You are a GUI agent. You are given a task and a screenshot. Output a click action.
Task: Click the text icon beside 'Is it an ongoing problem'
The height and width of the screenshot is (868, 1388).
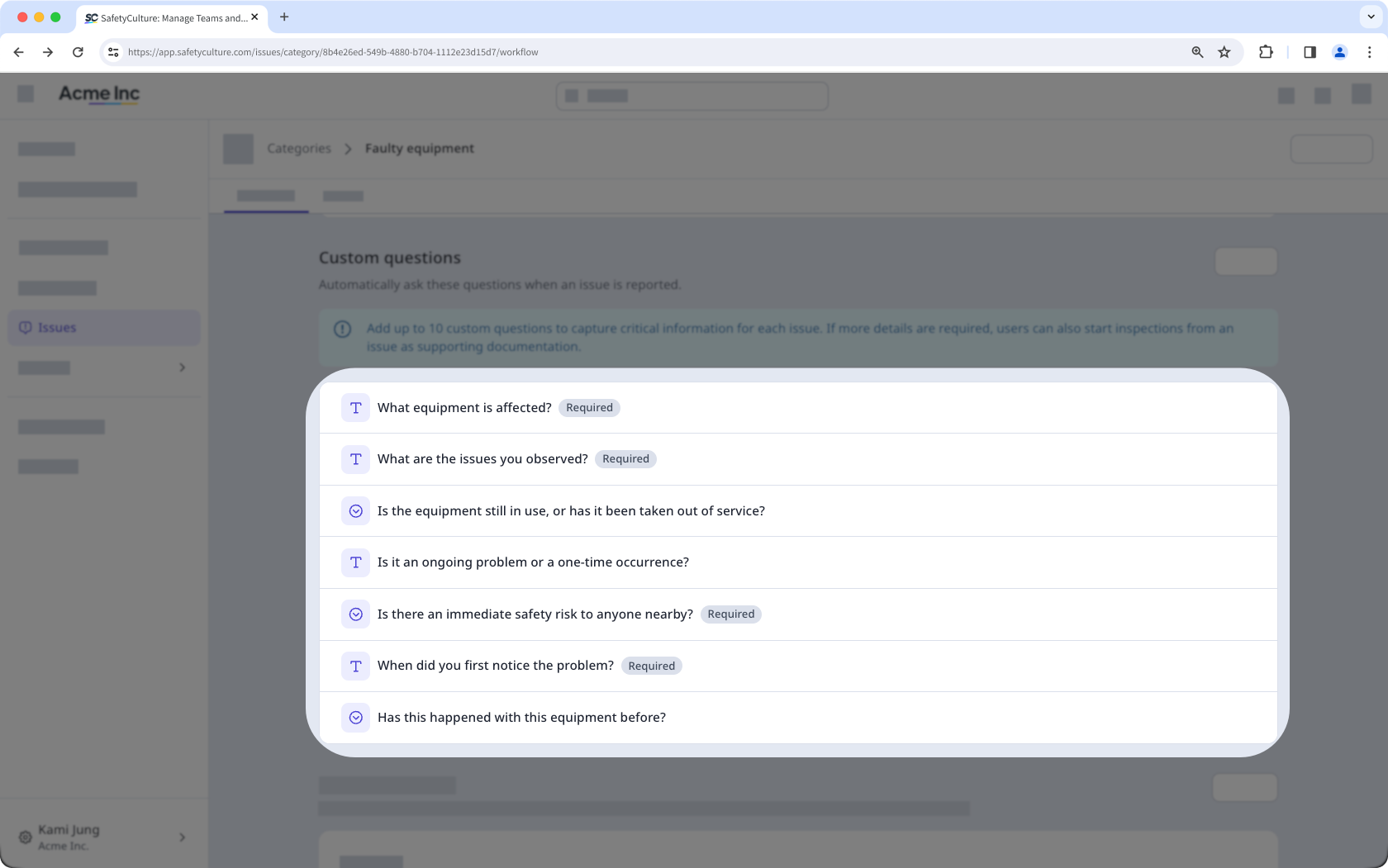point(355,562)
